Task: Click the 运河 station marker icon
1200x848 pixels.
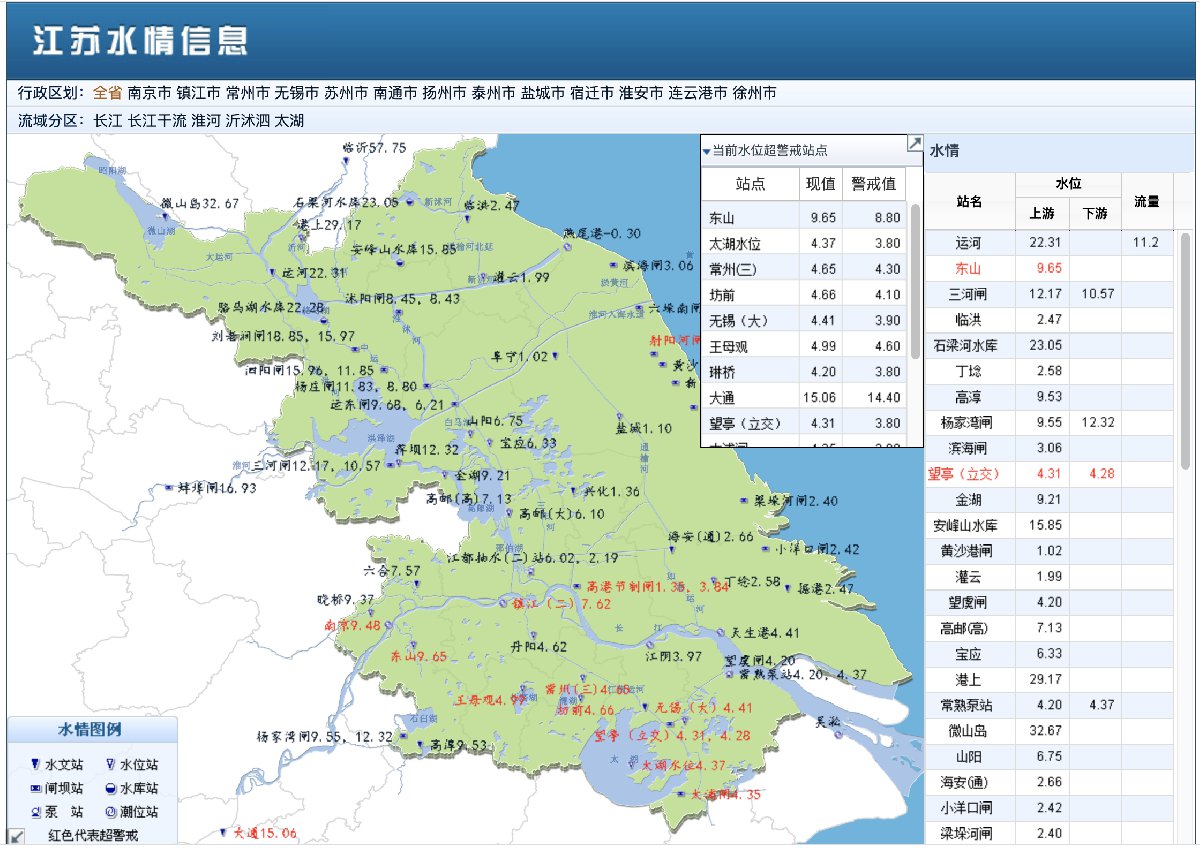Action: click(x=272, y=273)
